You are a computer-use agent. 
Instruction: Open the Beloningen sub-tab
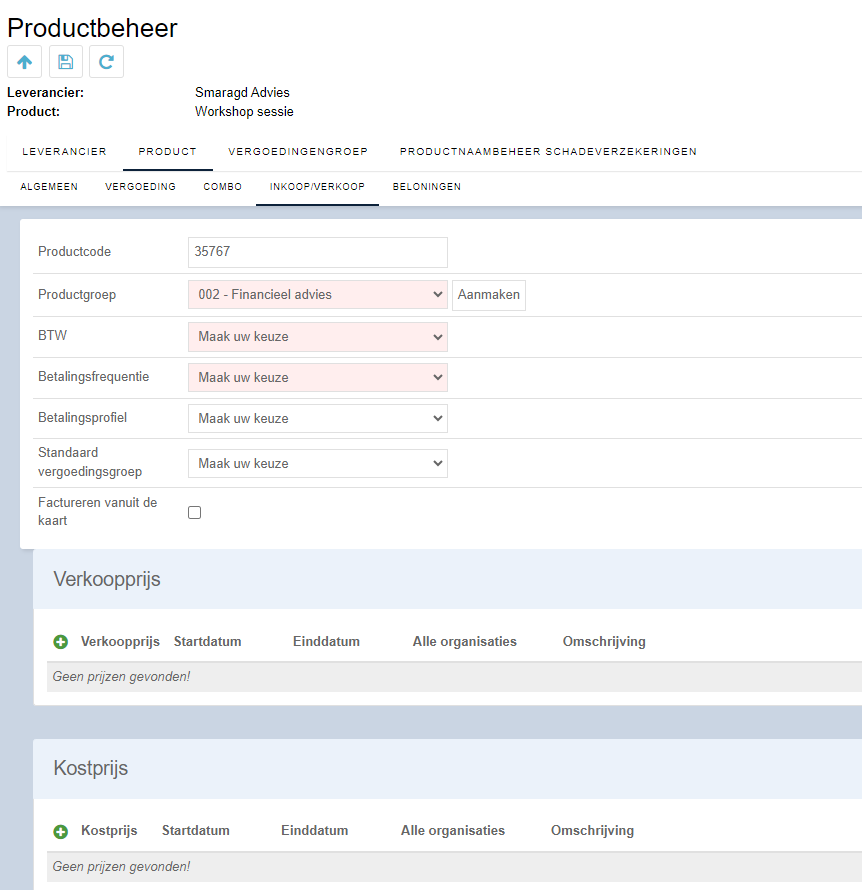[x=427, y=187]
